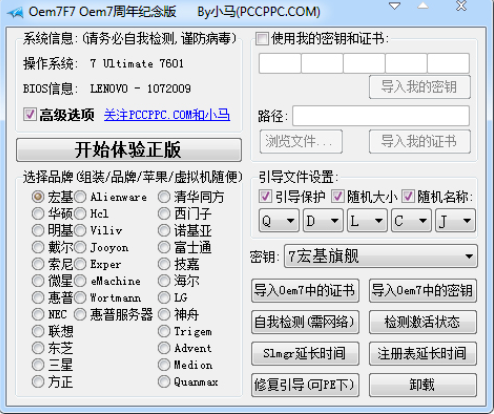Click 导入Oem7中的密钥 button
494x414 pixels.
click(x=423, y=291)
